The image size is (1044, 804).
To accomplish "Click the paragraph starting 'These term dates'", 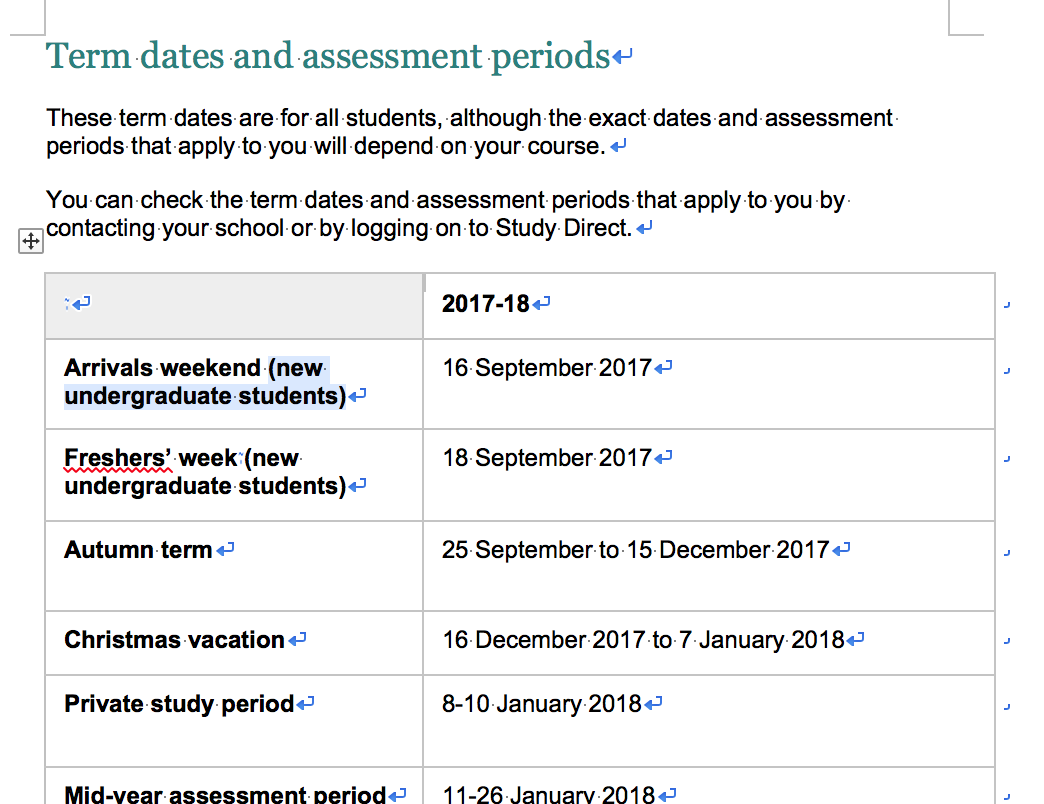I will point(471,132).
